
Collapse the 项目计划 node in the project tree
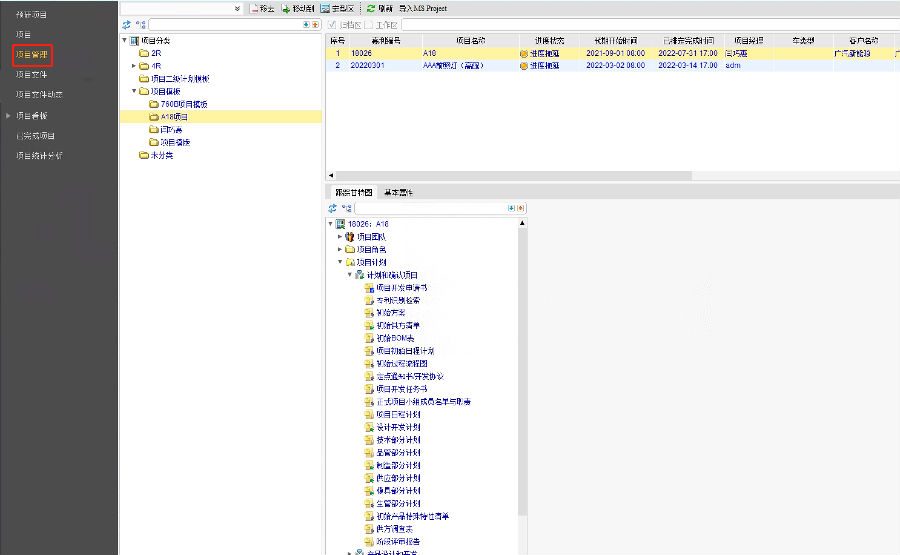tap(340, 262)
